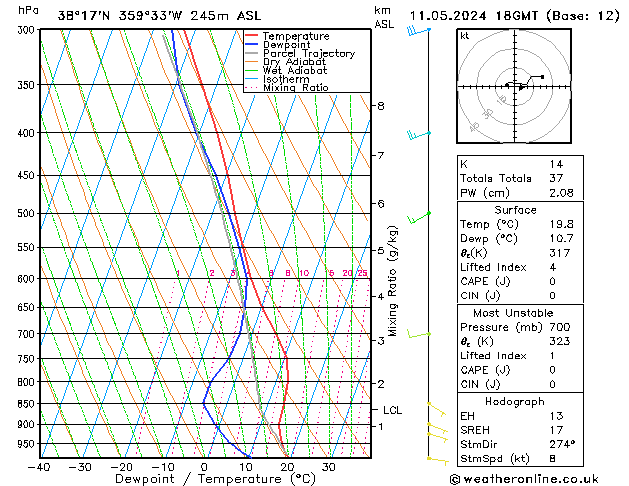Click the wind barb at 850 hPa
The image size is (629, 486).
(x=435, y=406)
